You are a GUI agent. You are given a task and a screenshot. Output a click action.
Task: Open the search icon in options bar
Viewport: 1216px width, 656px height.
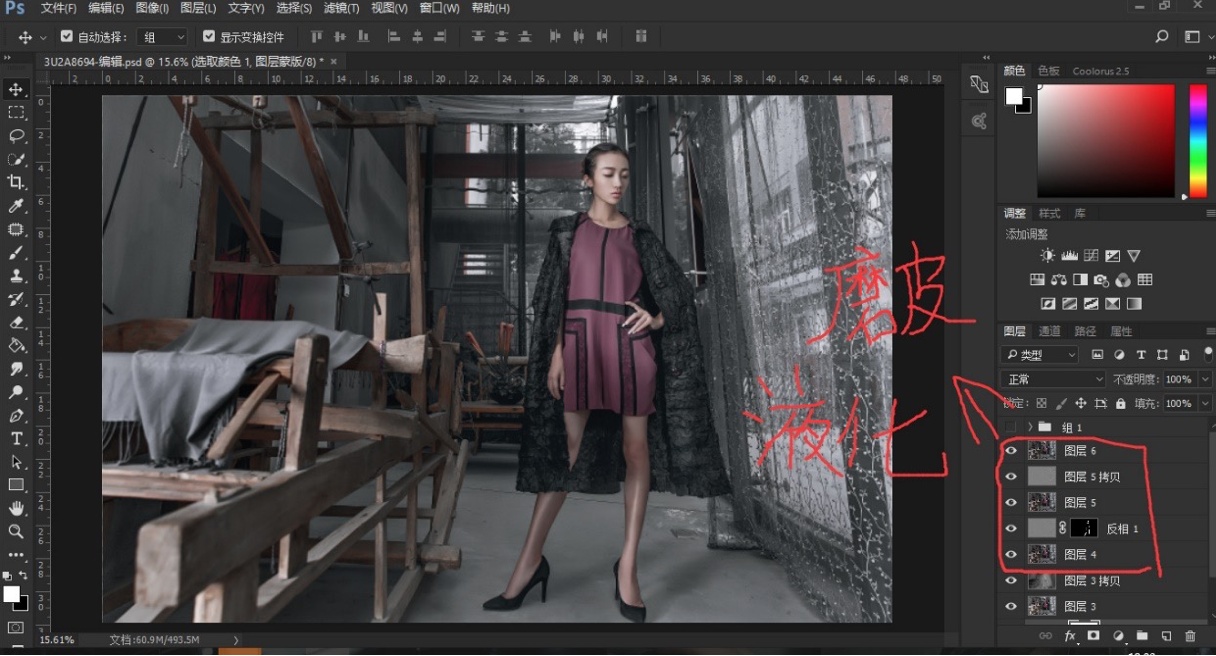[1161, 37]
